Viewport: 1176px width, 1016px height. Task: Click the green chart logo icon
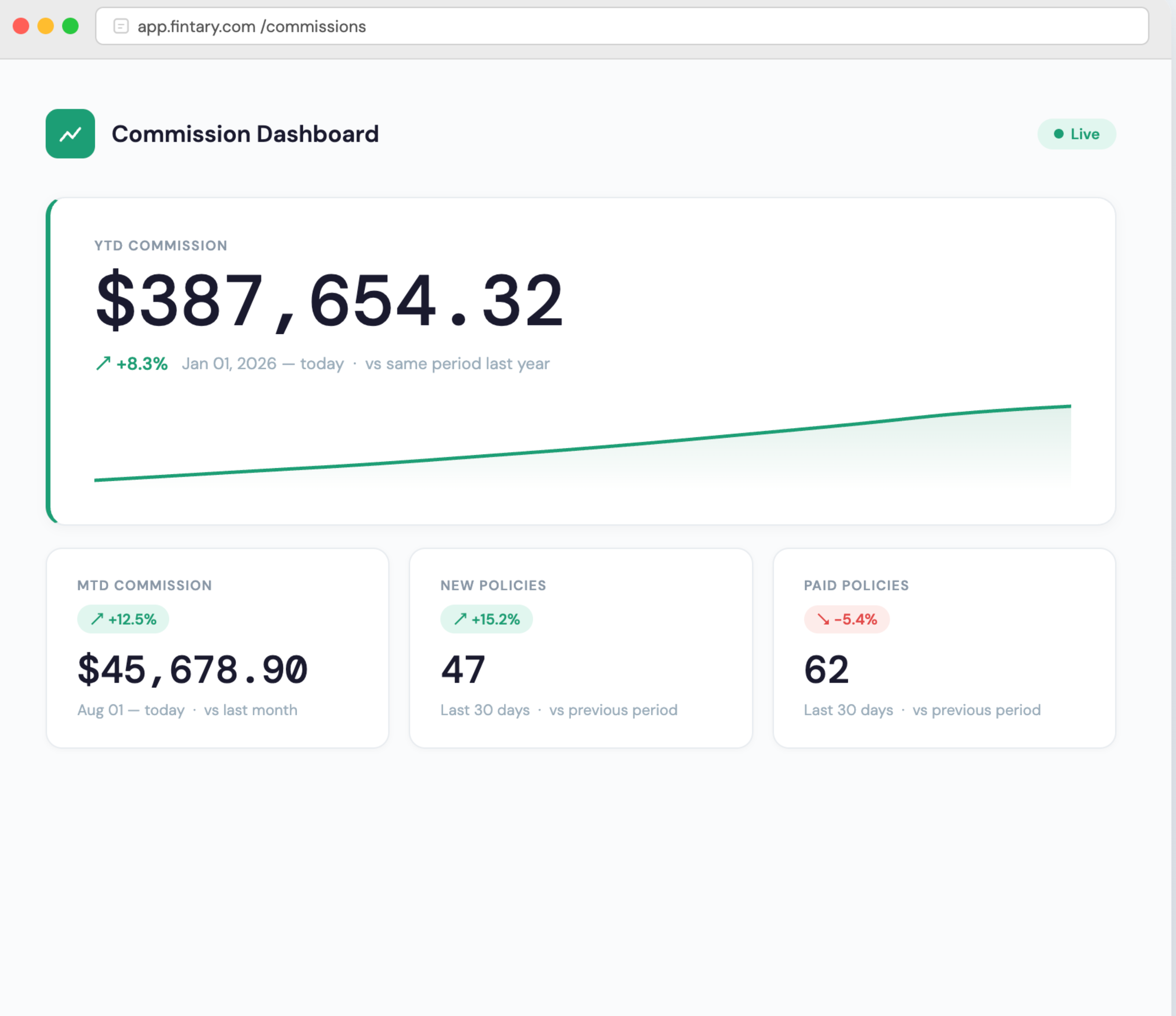pyautogui.click(x=70, y=134)
